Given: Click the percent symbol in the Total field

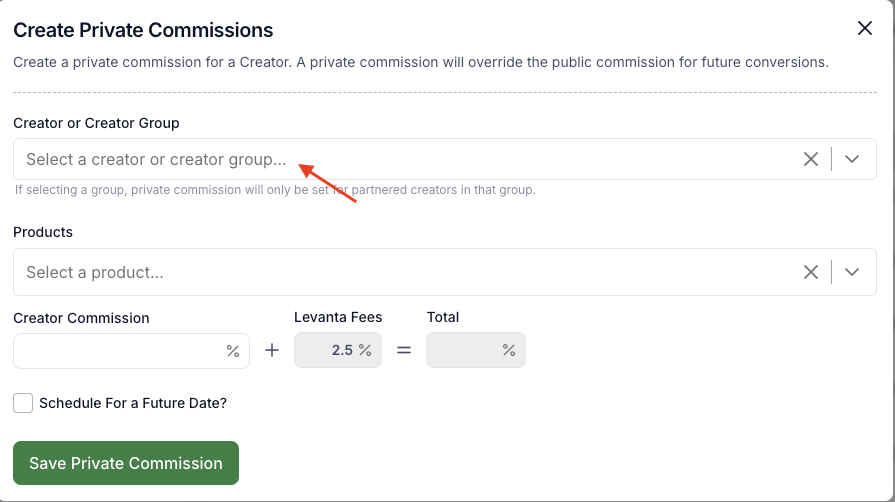Looking at the screenshot, I should click(x=509, y=351).
